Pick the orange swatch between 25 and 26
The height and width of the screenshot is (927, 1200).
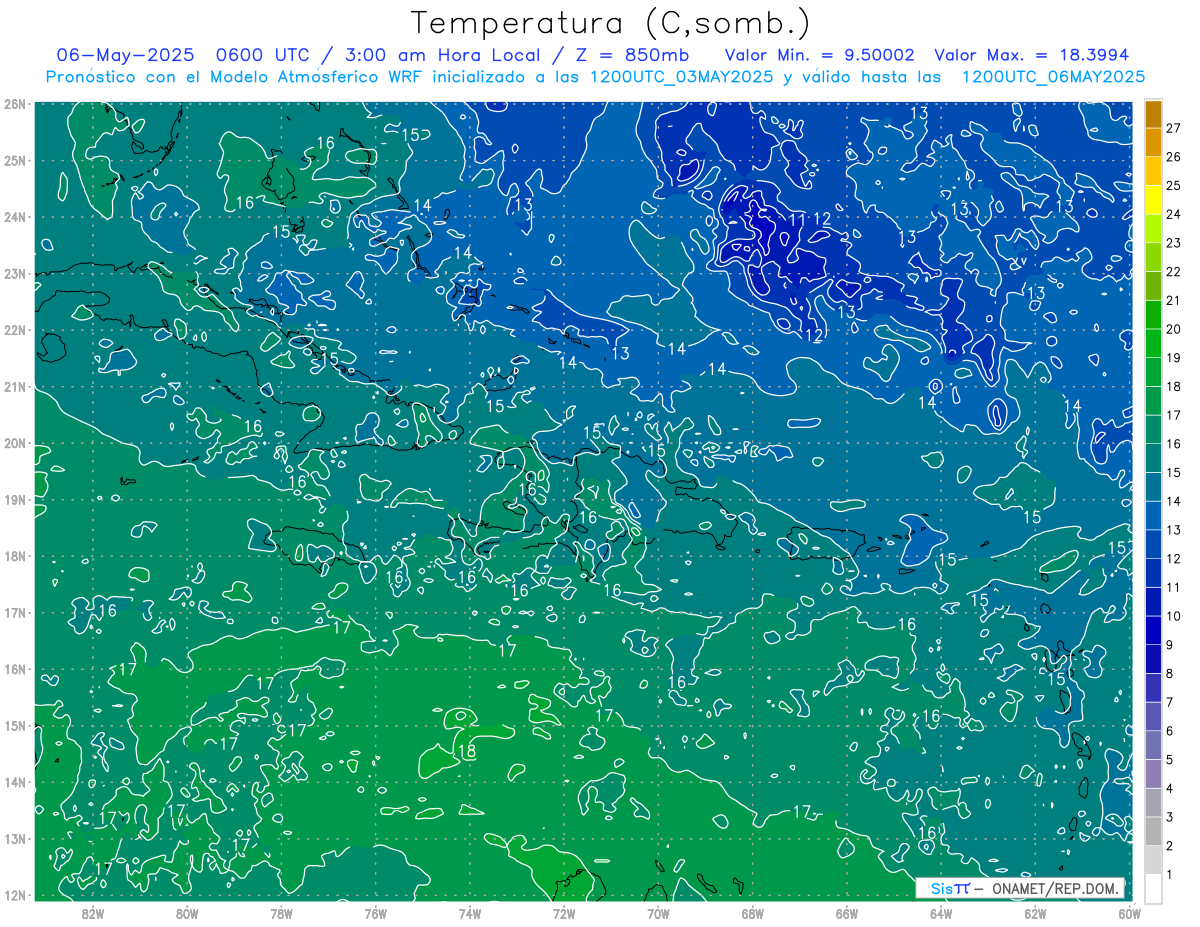(1153, 171)
